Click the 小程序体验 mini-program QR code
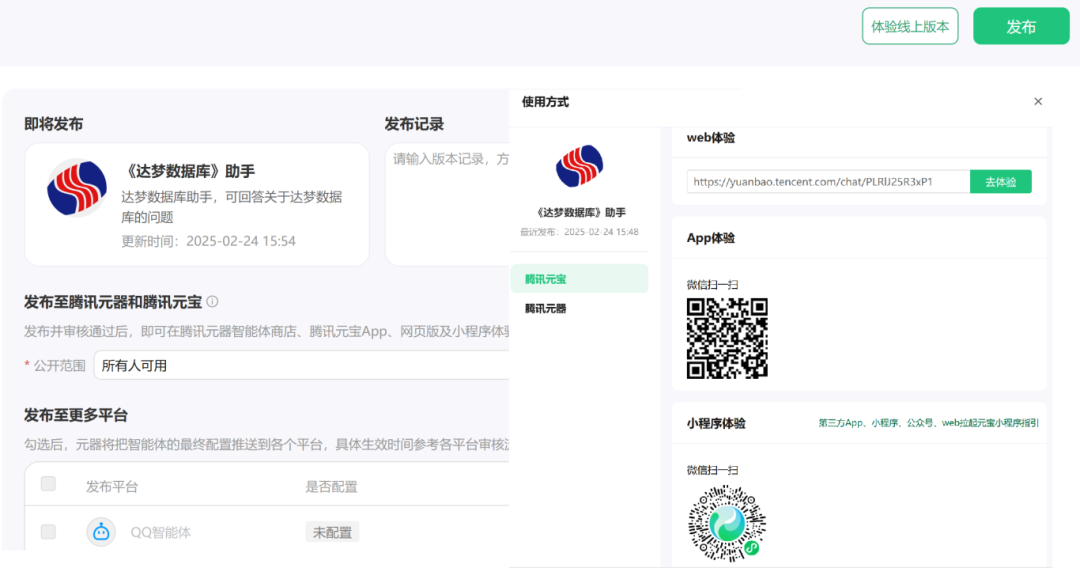This screenshot has height=568, width=1080. click(727, 523)
